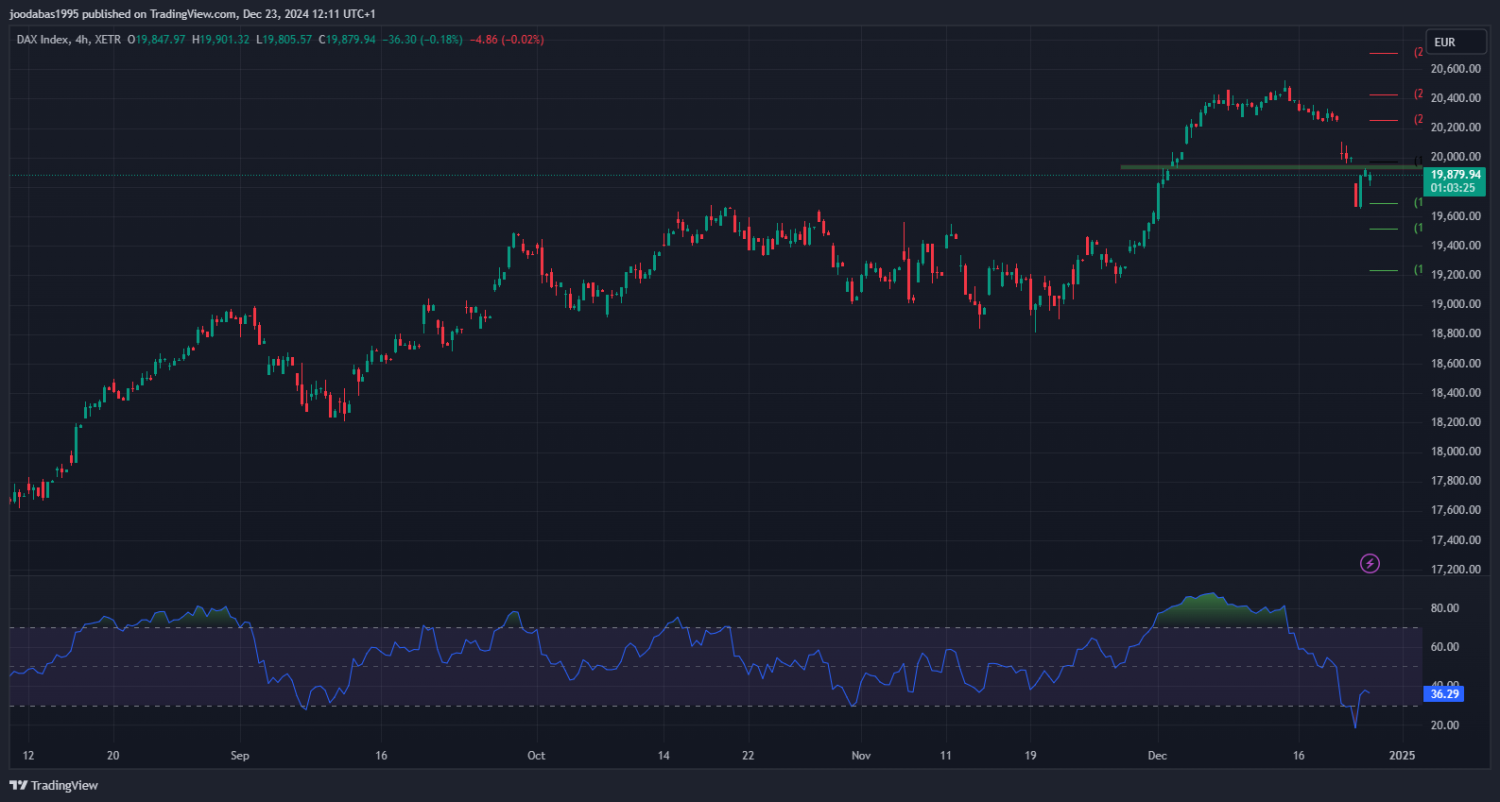Click the 80.00 label on RSI scale

coord(1443,608)
